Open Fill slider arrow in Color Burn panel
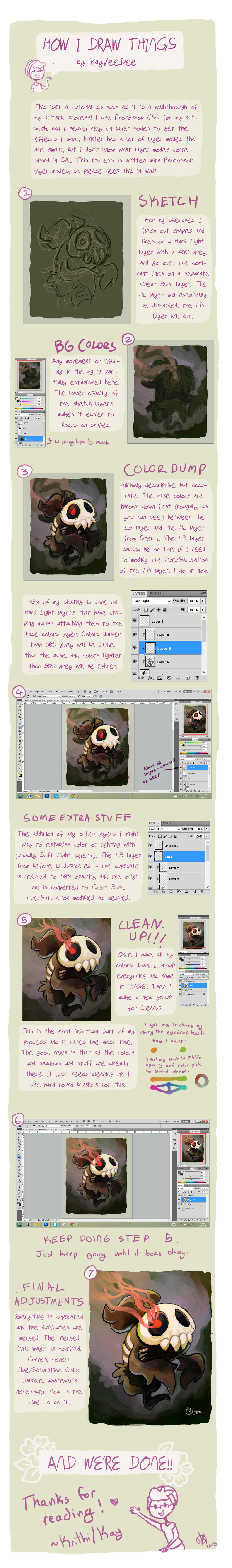The width and height of the screenshot is (232, 1568). click(x=206, y=836)
